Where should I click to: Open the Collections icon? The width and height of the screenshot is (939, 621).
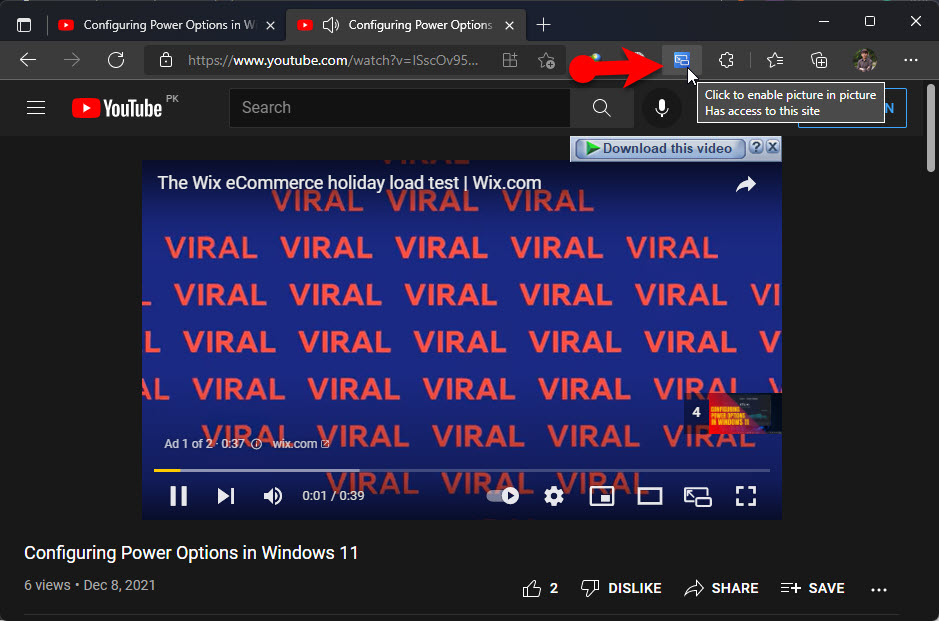(x=819, y=60)
